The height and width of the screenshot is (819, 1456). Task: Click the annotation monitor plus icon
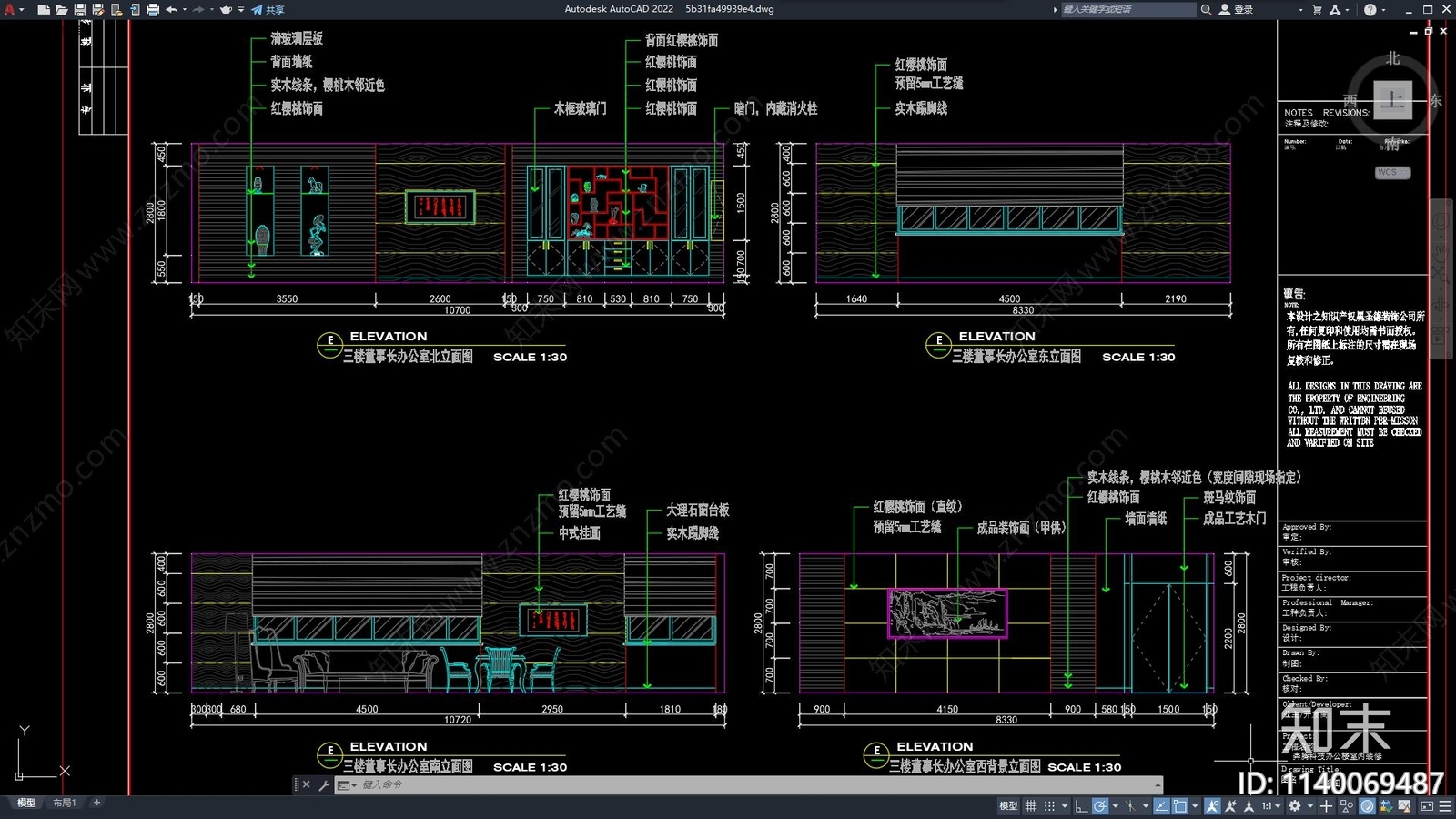pyautogui.click(x=1326, y=805)
